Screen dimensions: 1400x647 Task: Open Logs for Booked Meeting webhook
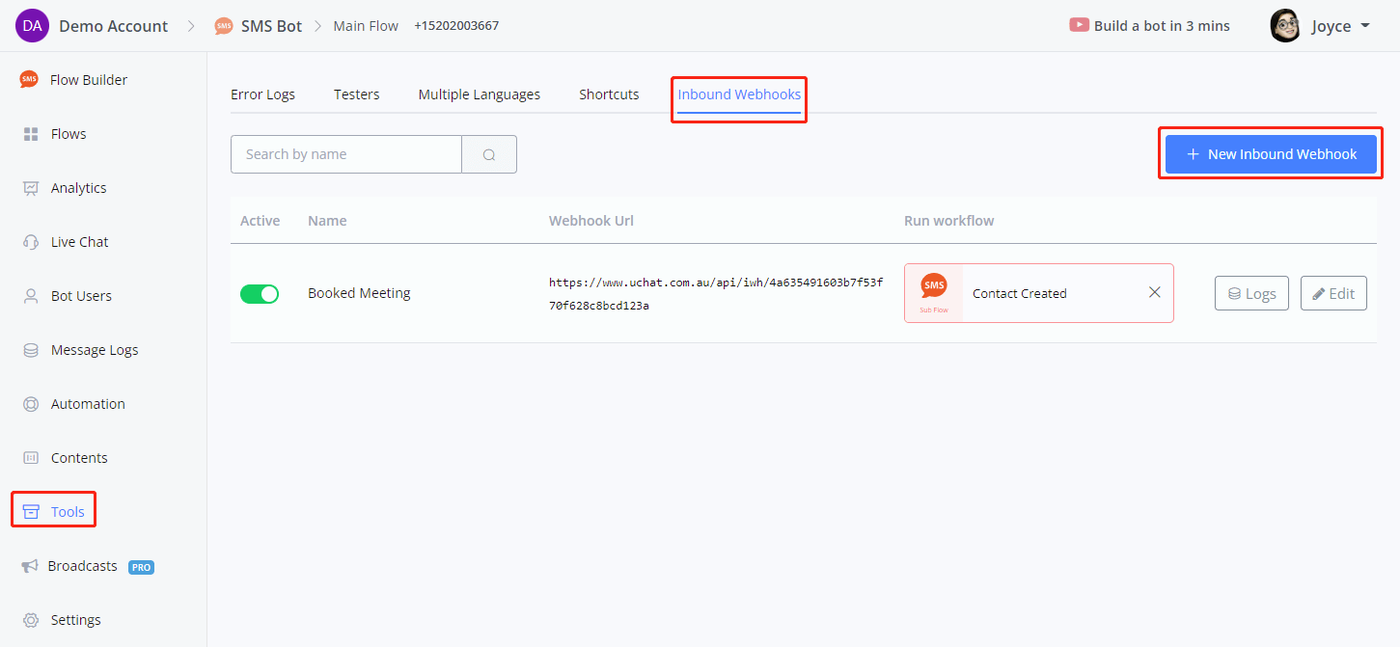[x=1251, y=293]
